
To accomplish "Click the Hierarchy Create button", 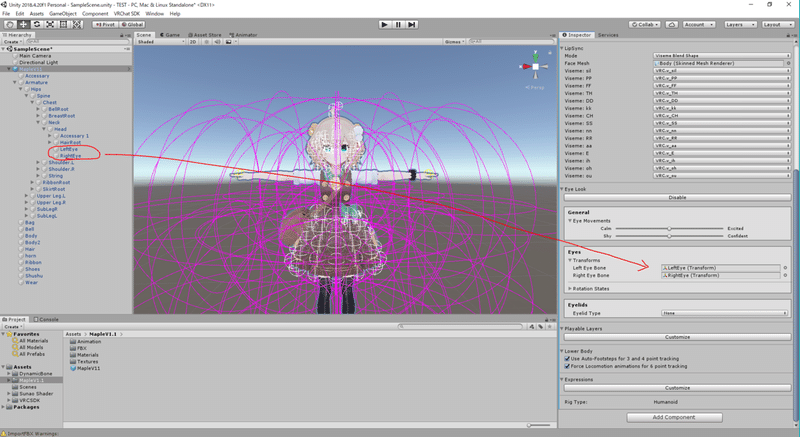I will (12, 42).
